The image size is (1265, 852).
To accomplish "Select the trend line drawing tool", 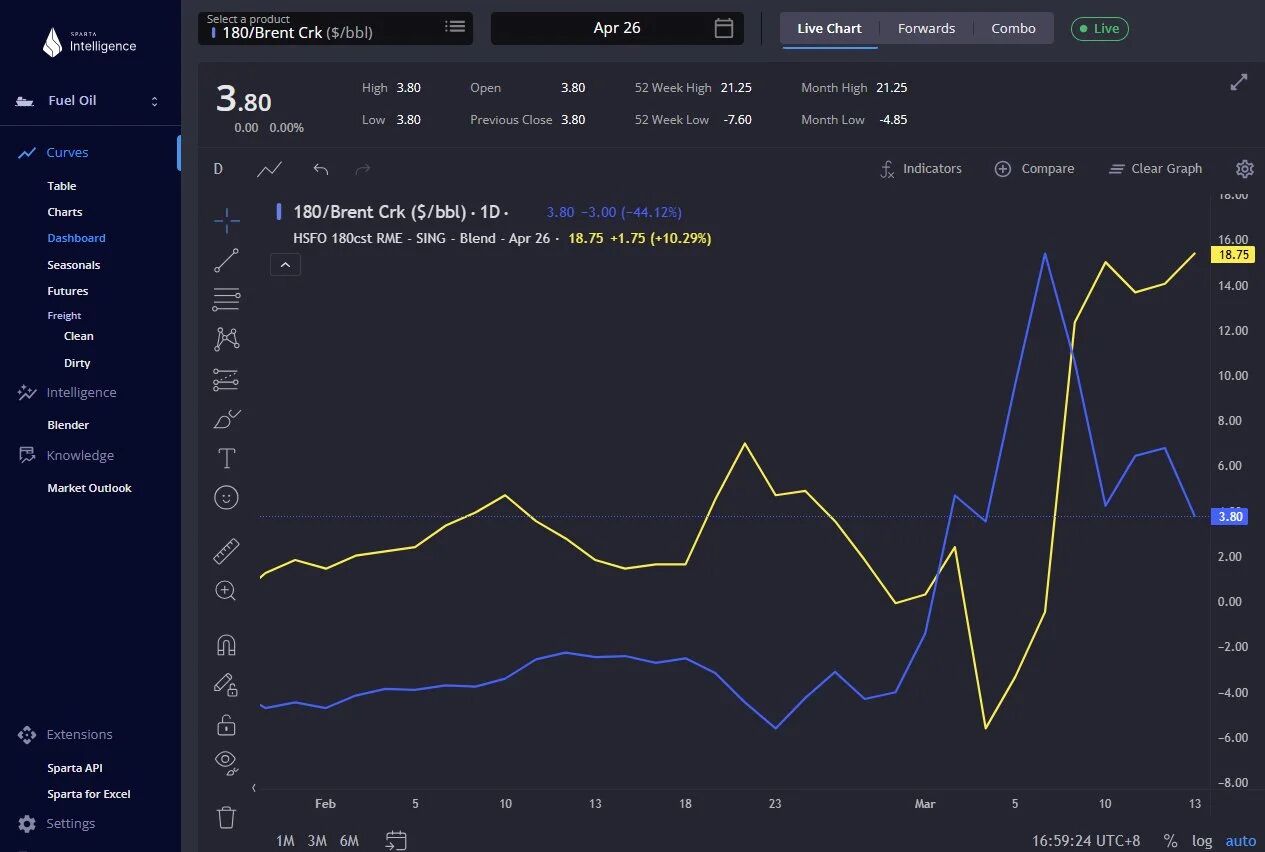I will tap(227, 261).
